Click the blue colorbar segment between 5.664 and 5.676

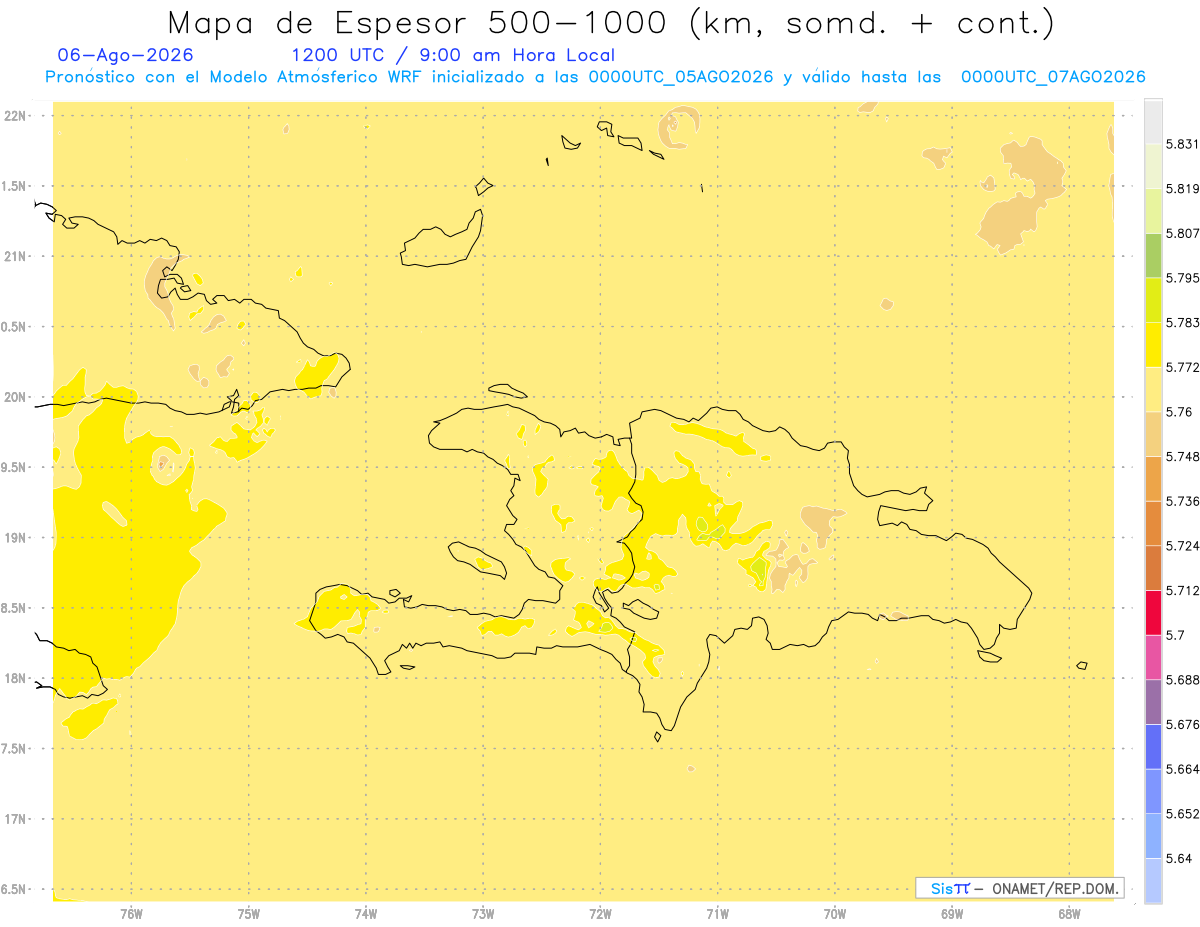pos(1153,746)
